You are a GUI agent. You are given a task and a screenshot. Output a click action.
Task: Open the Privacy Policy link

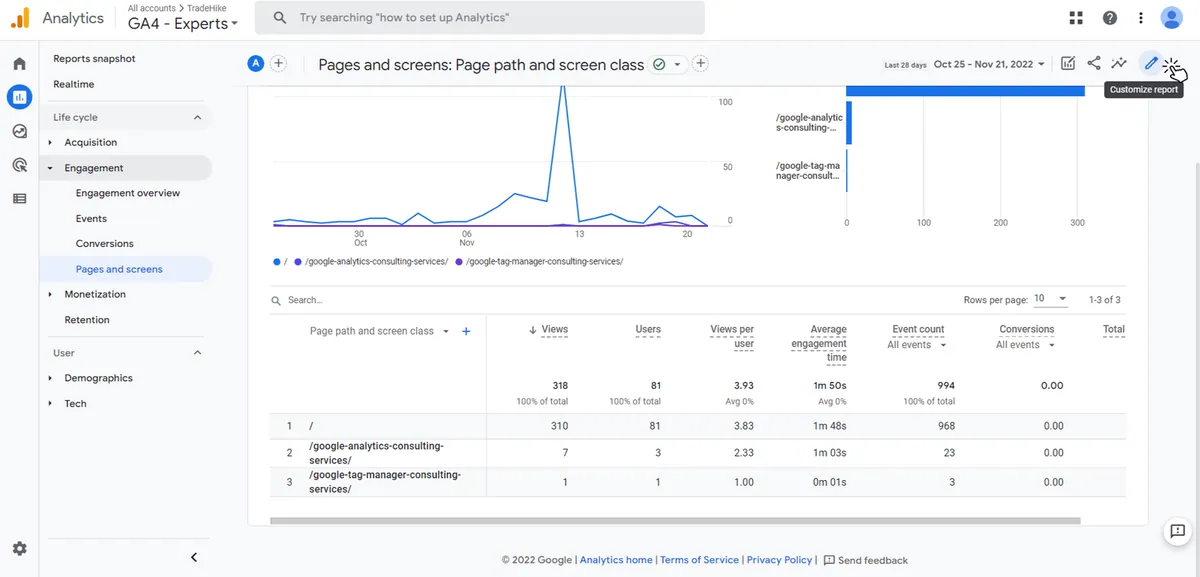[x=779, y=560]
